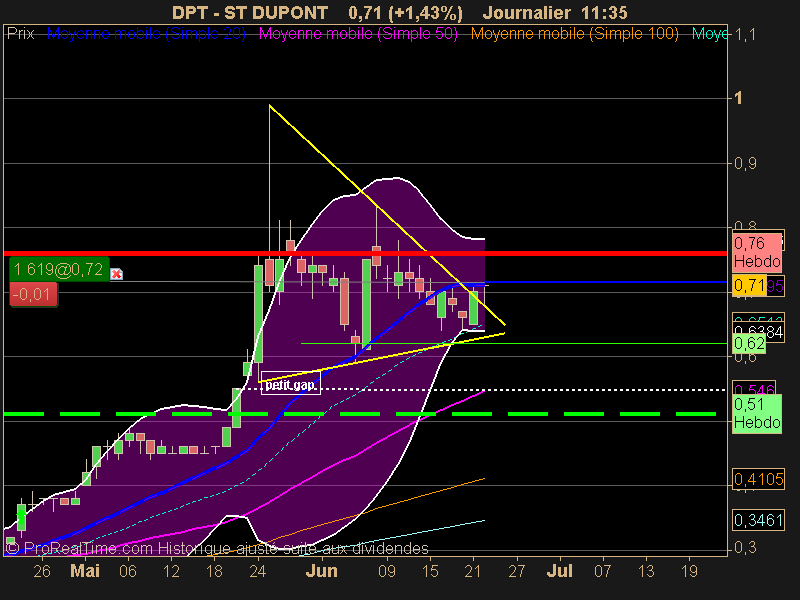800x600 pixels.
Task: Click the "Jul" month label on time axis
Action: tap(560, 570)
